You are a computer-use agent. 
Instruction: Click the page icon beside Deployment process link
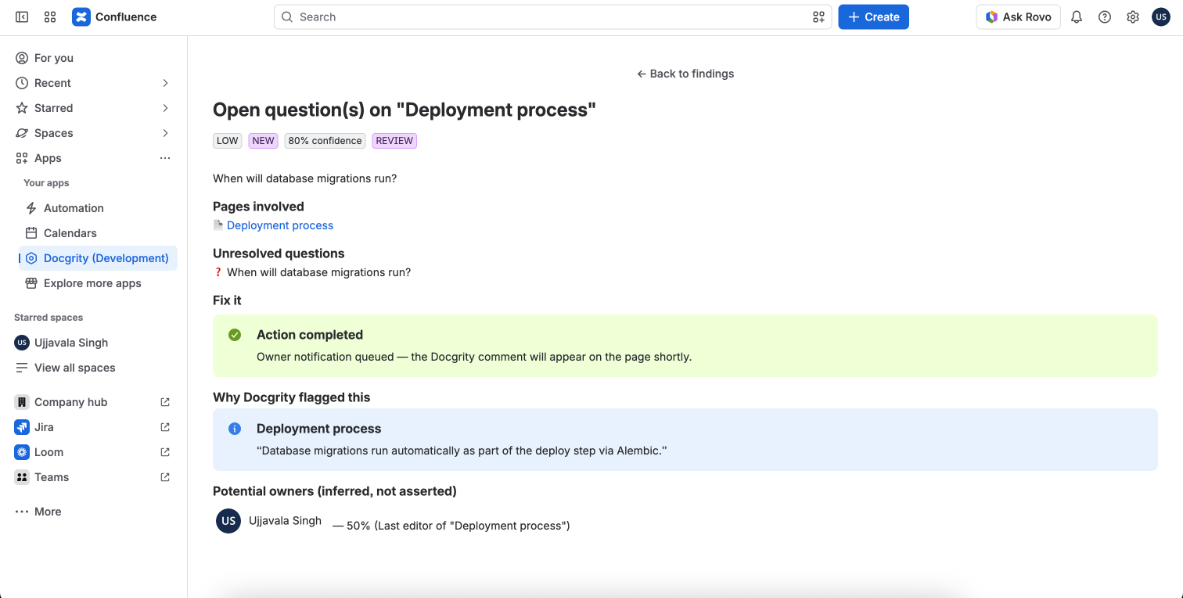218,225
